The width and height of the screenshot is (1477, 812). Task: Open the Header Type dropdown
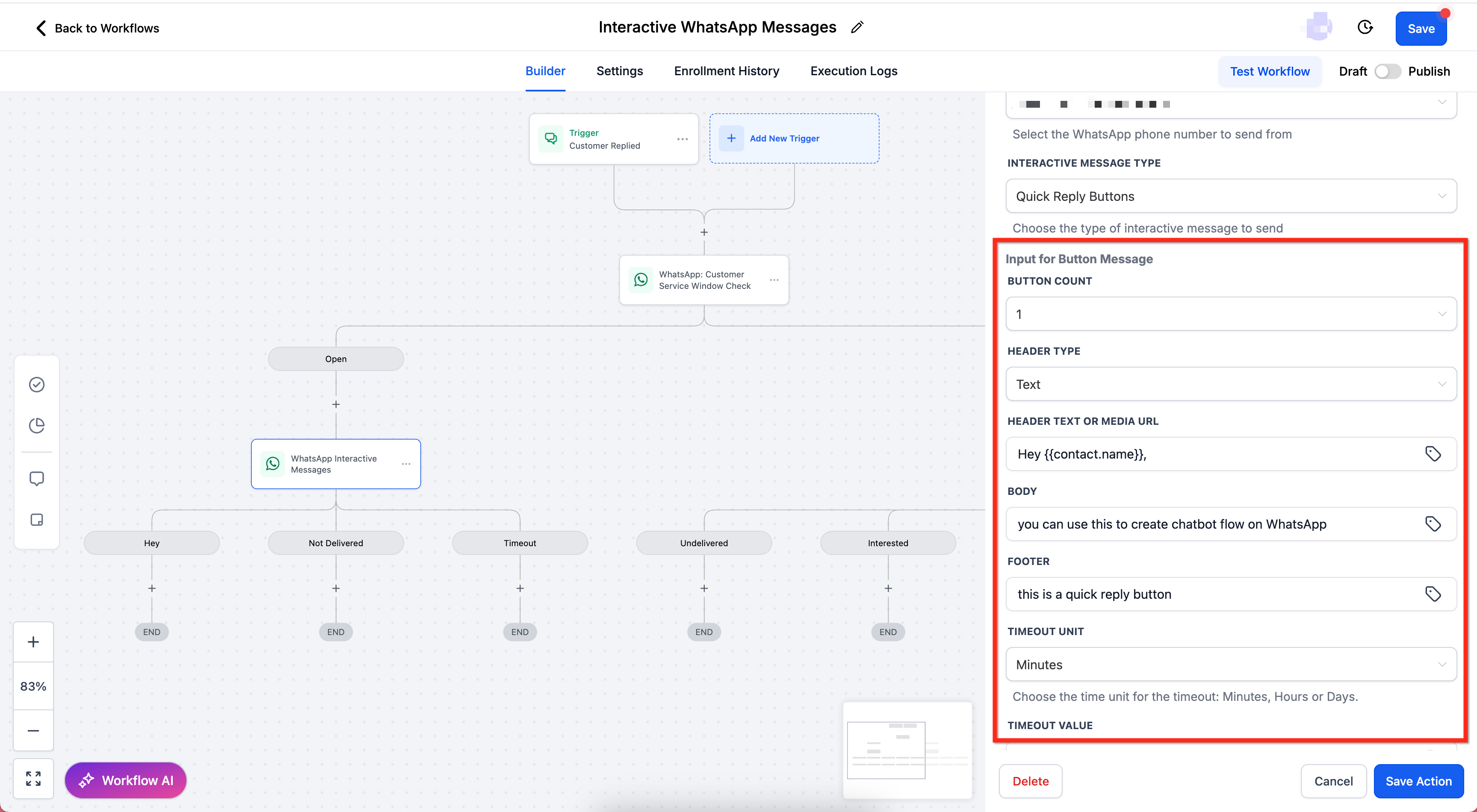1230,384
